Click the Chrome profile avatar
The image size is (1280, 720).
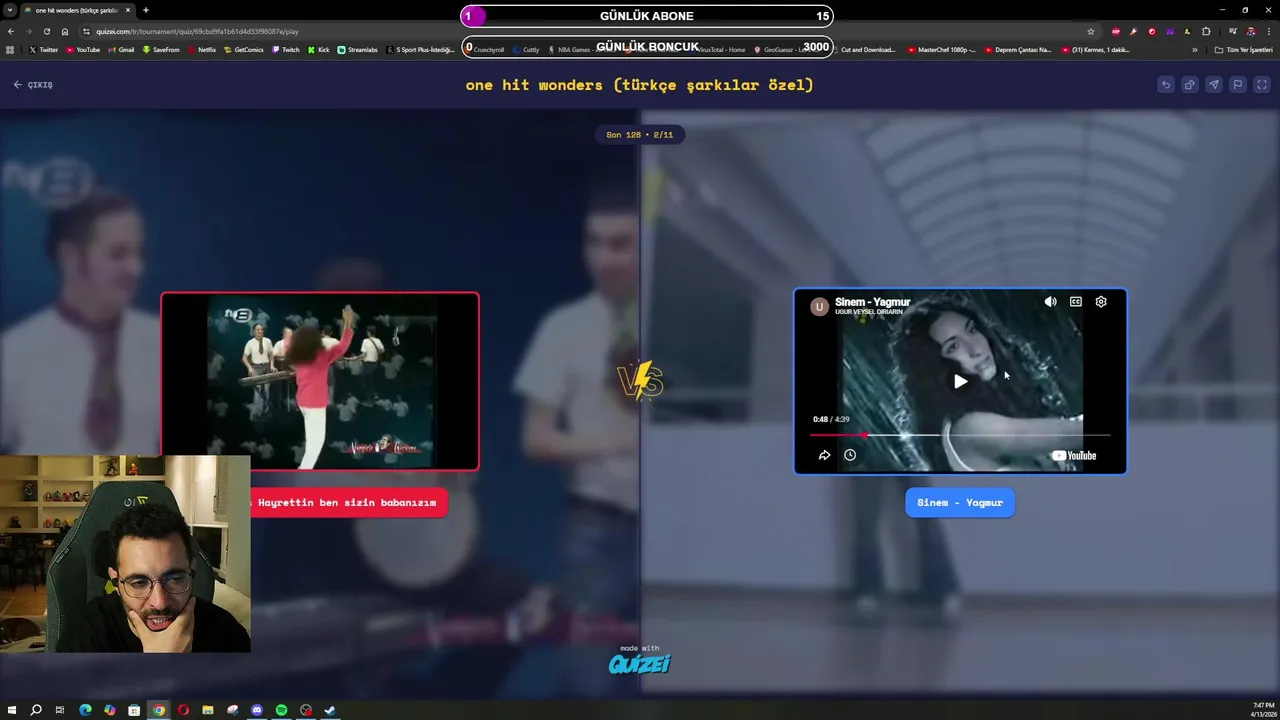[1251, 31]
